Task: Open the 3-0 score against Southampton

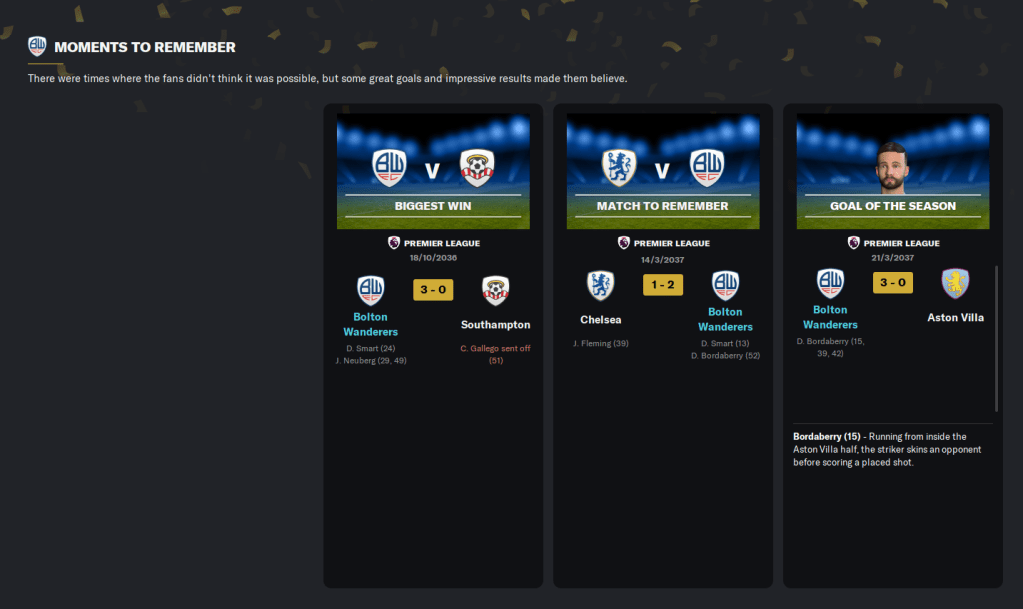Action: point(433,290)
